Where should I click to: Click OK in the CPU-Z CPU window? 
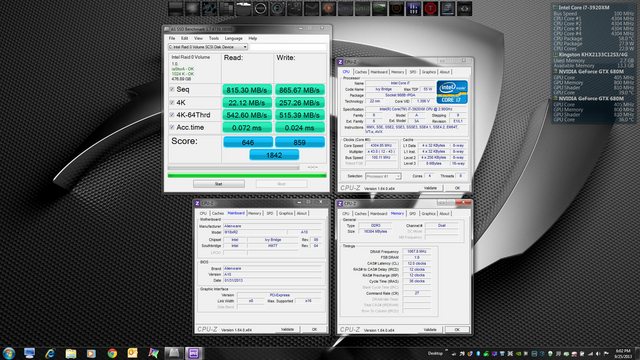pyautogui.click(x=457, y=188)
